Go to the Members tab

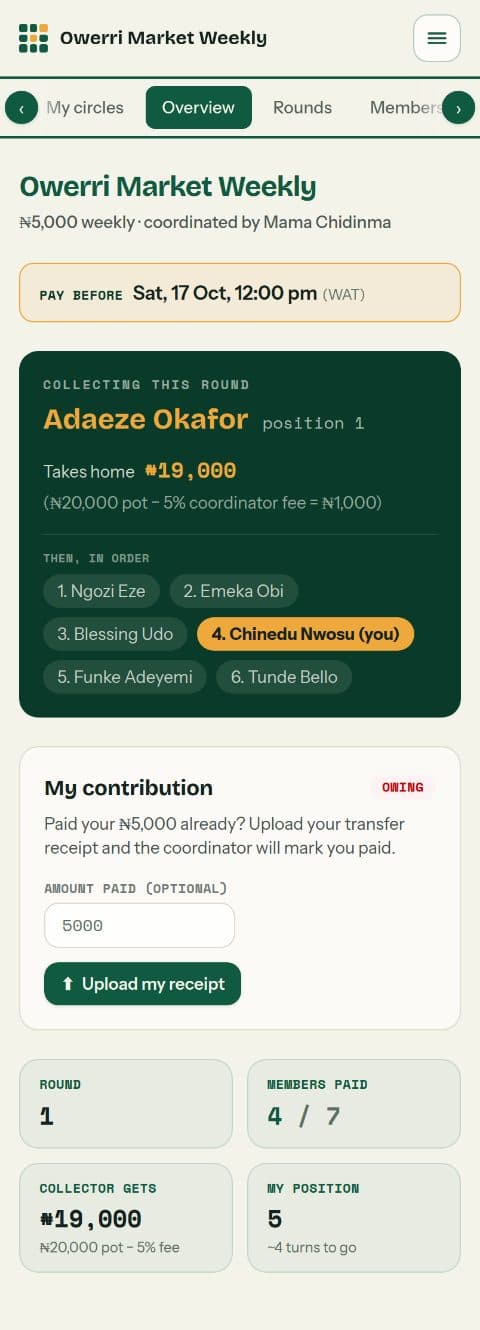click(x=403, y=107)
